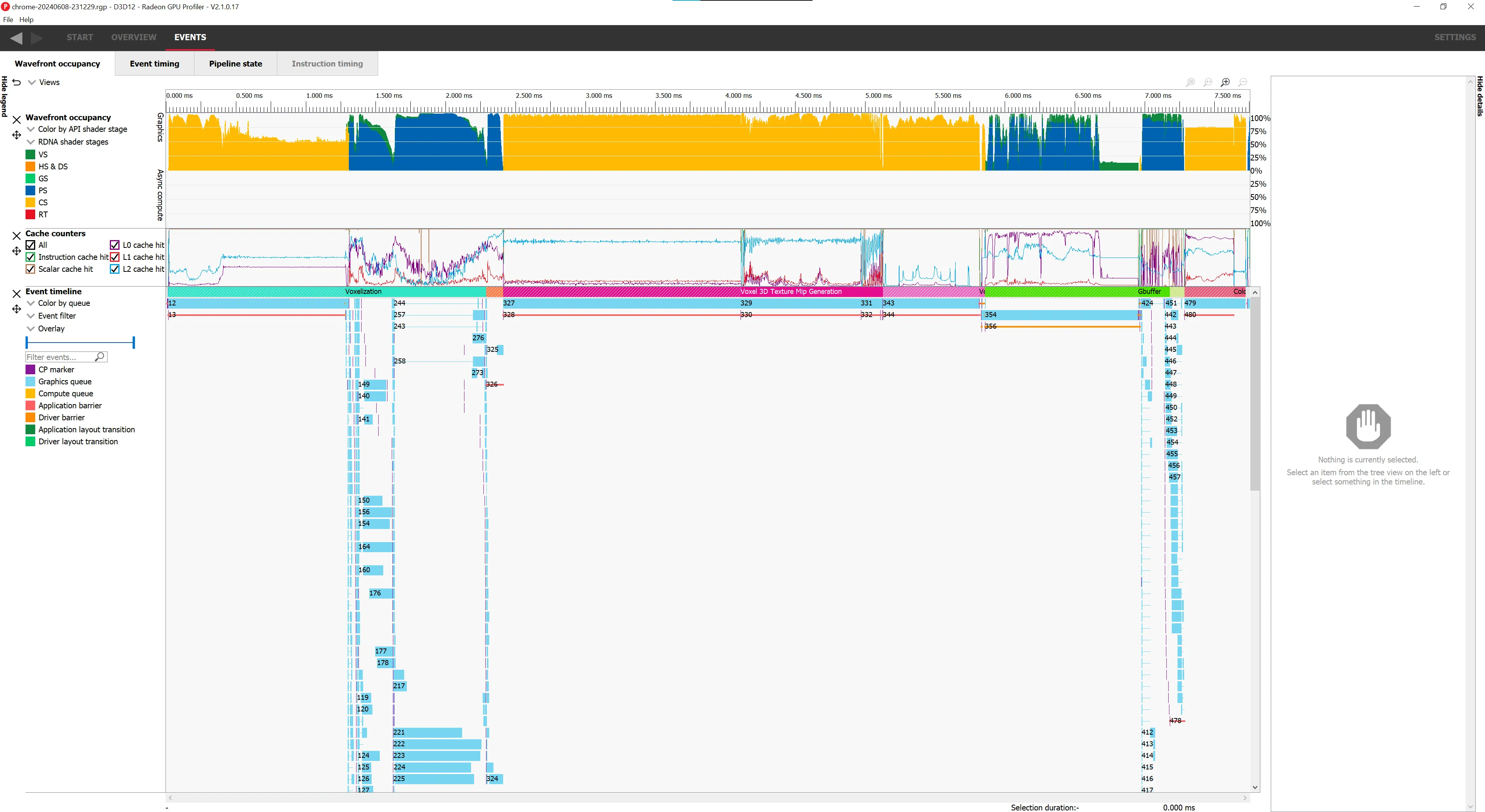Image resolution: width=1485 pixels, height=812 pixels.
Task: Click the zoom in magnifier icon
Action: click(1226, 82)
